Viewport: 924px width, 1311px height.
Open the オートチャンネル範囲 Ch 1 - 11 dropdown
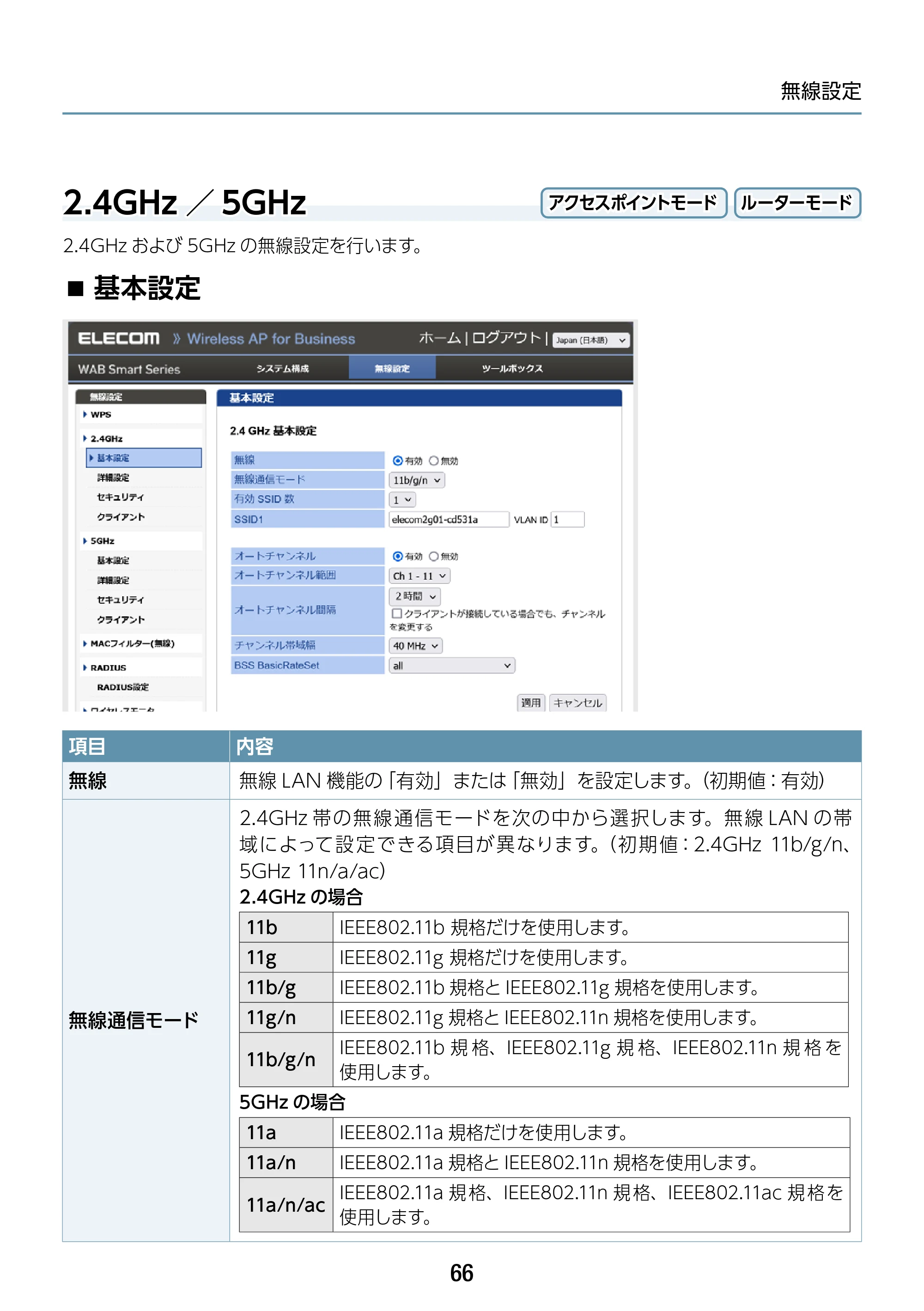click(419, 576)
